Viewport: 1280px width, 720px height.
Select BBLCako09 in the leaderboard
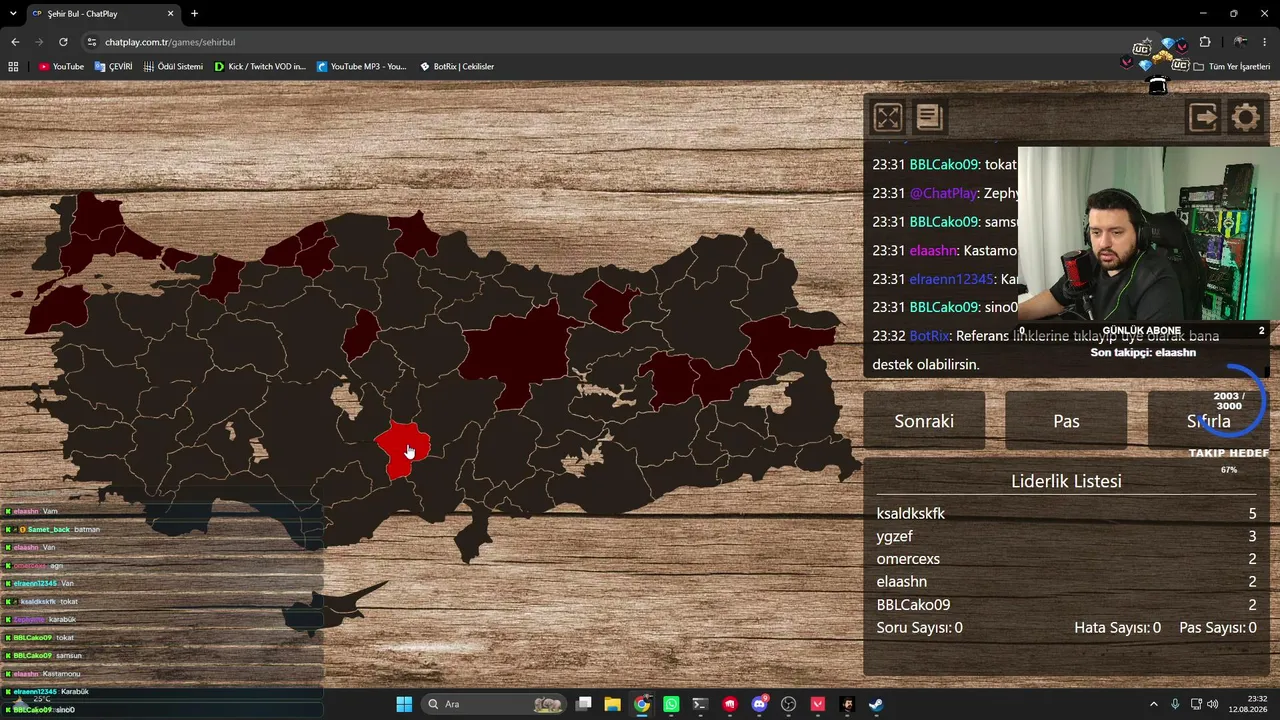913,605
